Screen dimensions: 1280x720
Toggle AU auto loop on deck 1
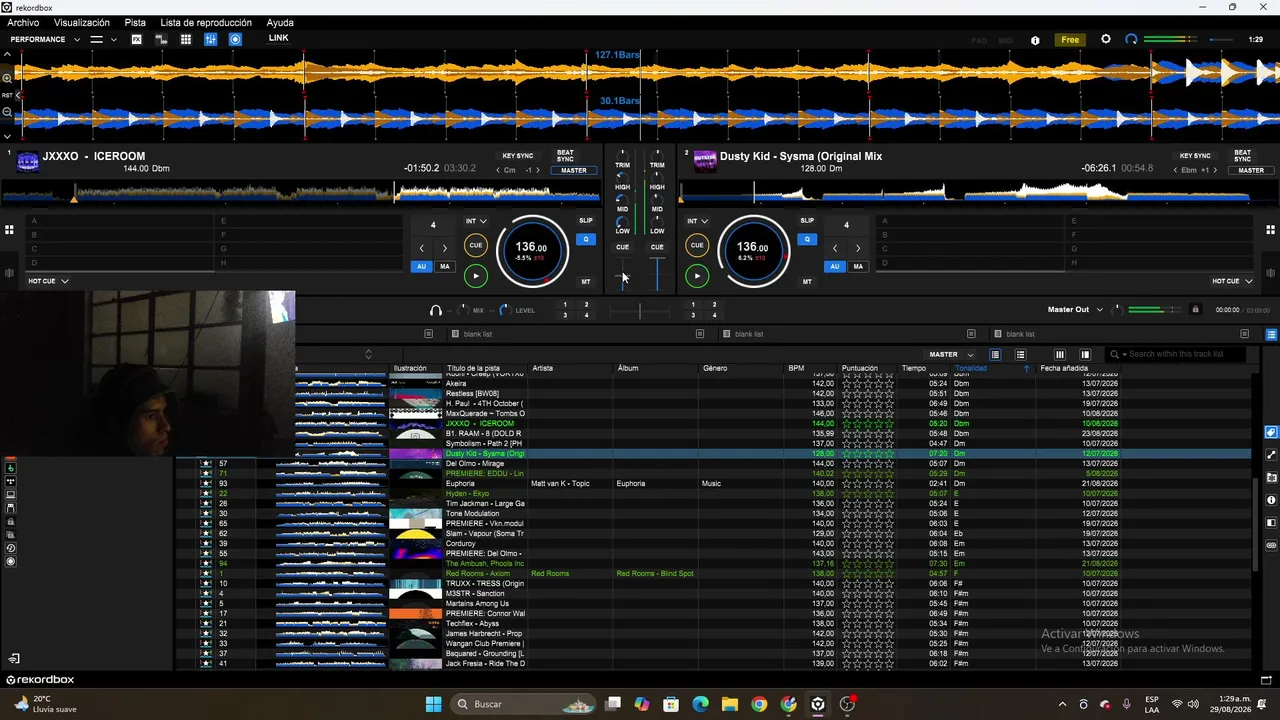tap(421, 267)
